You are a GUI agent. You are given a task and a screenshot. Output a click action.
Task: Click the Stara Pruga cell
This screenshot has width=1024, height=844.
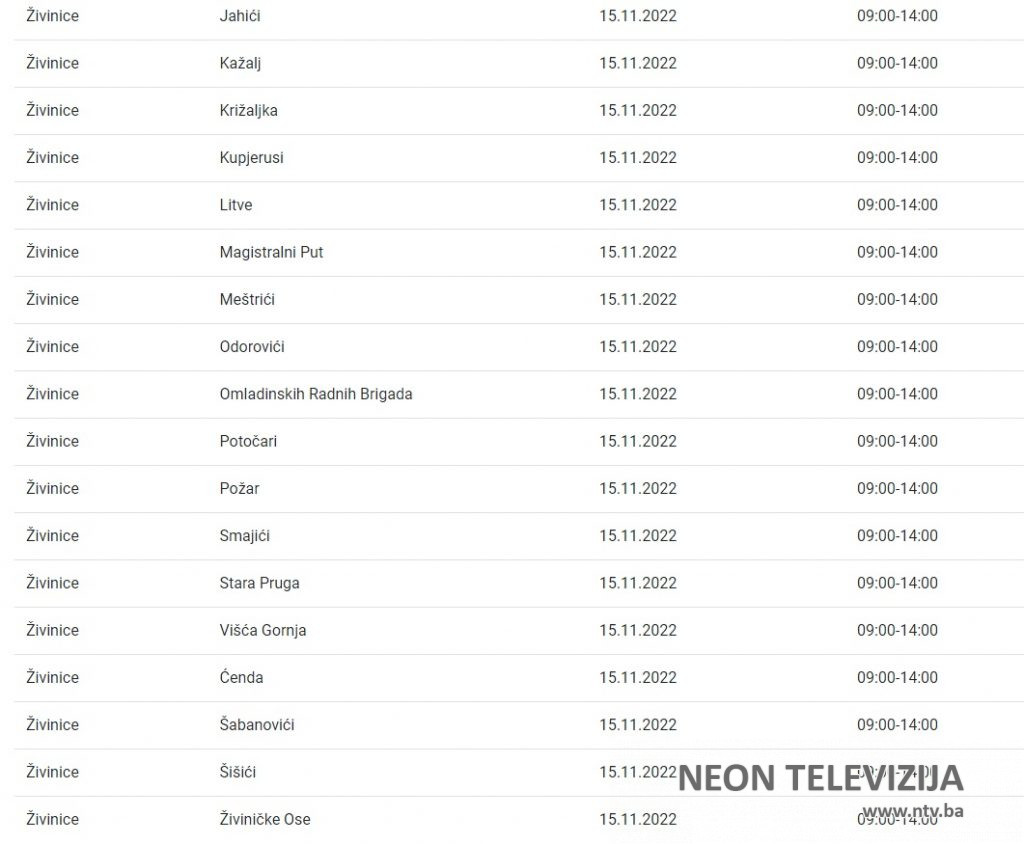tap(259, 583)
